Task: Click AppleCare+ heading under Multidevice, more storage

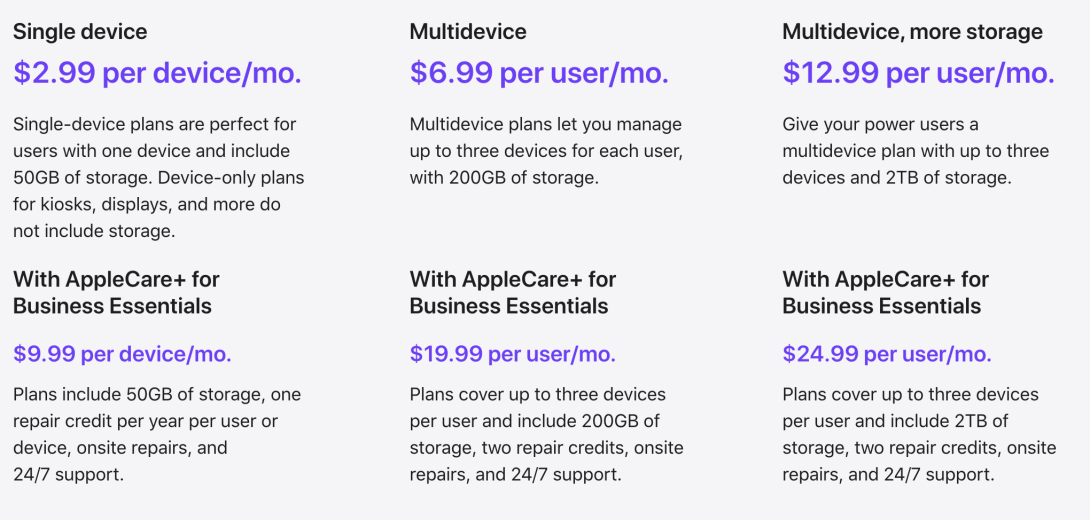Action: pyautogui.click(x=886, y=292)
